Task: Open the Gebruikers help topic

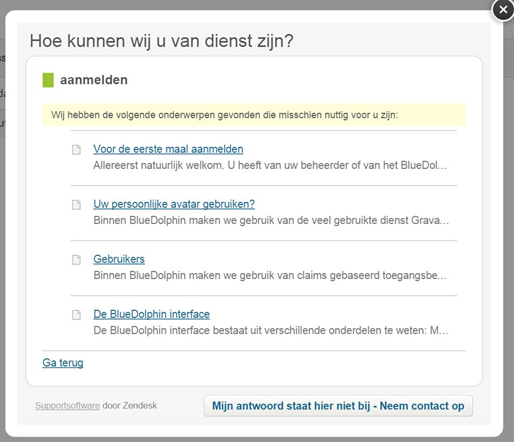Action: click(119, 259)
